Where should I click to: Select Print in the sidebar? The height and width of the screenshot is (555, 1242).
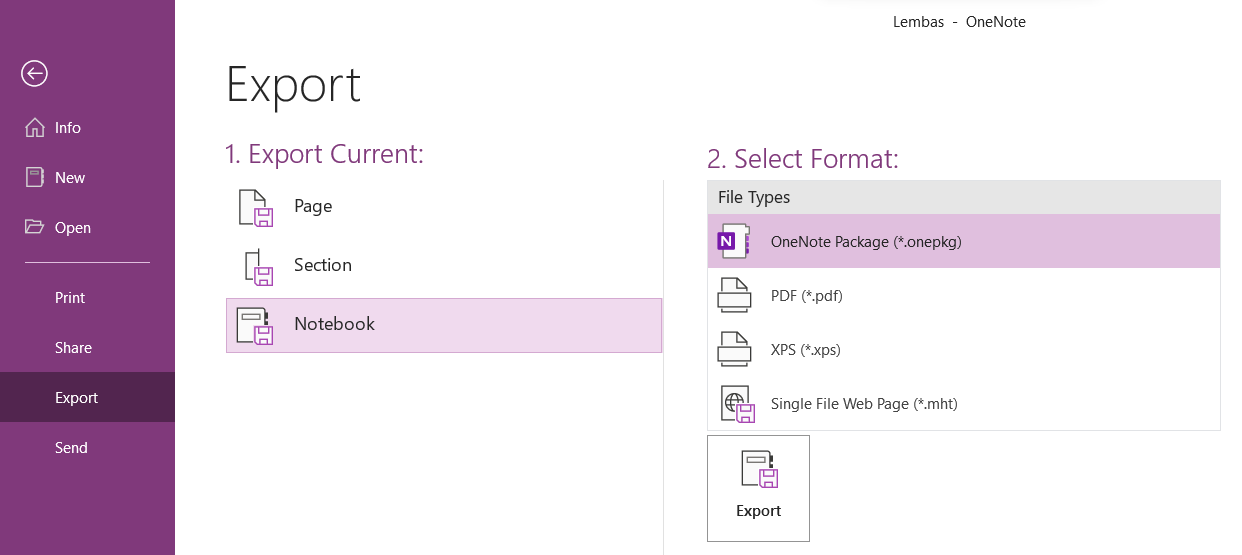point(87,298)
